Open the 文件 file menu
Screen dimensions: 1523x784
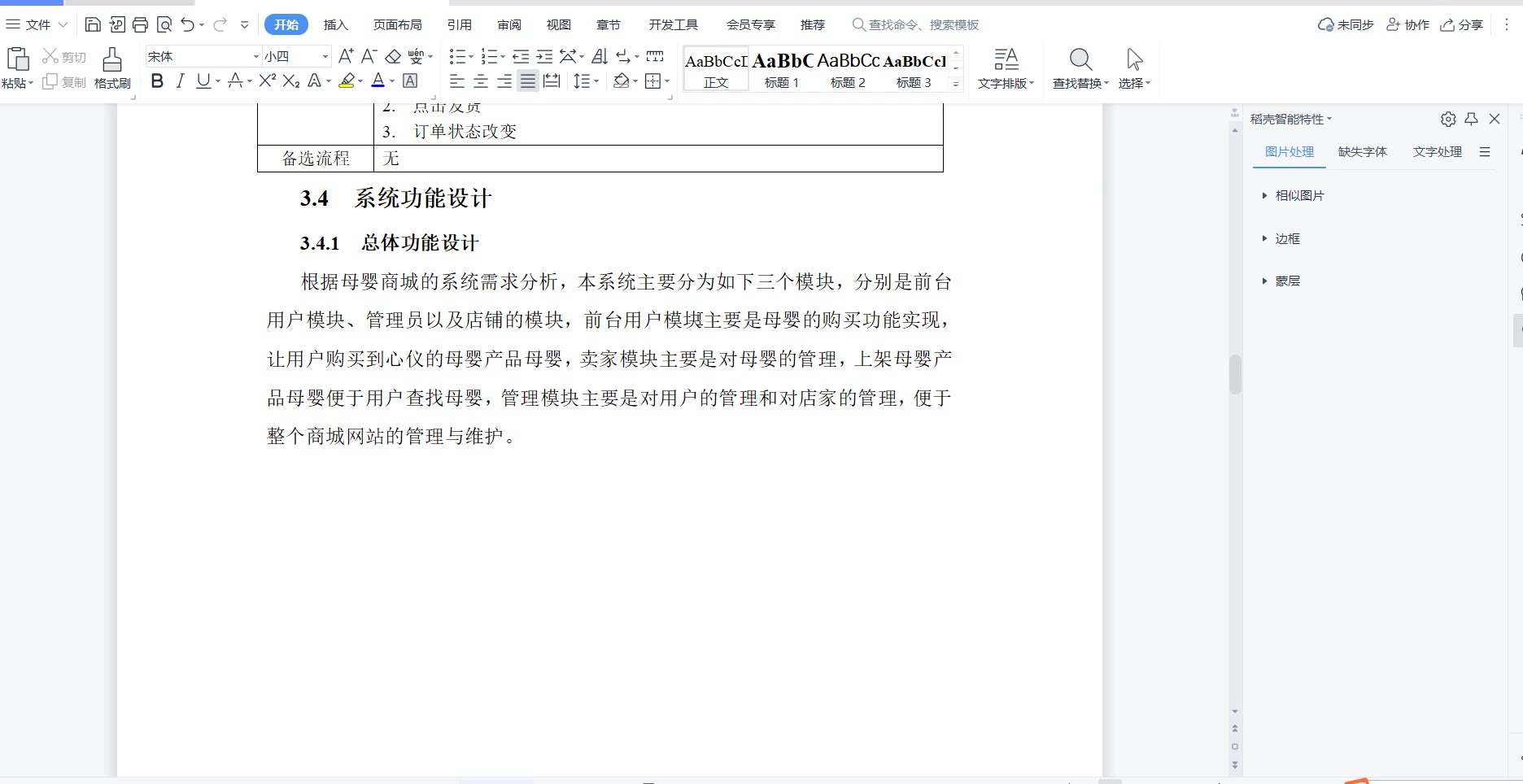coord(37,25)
